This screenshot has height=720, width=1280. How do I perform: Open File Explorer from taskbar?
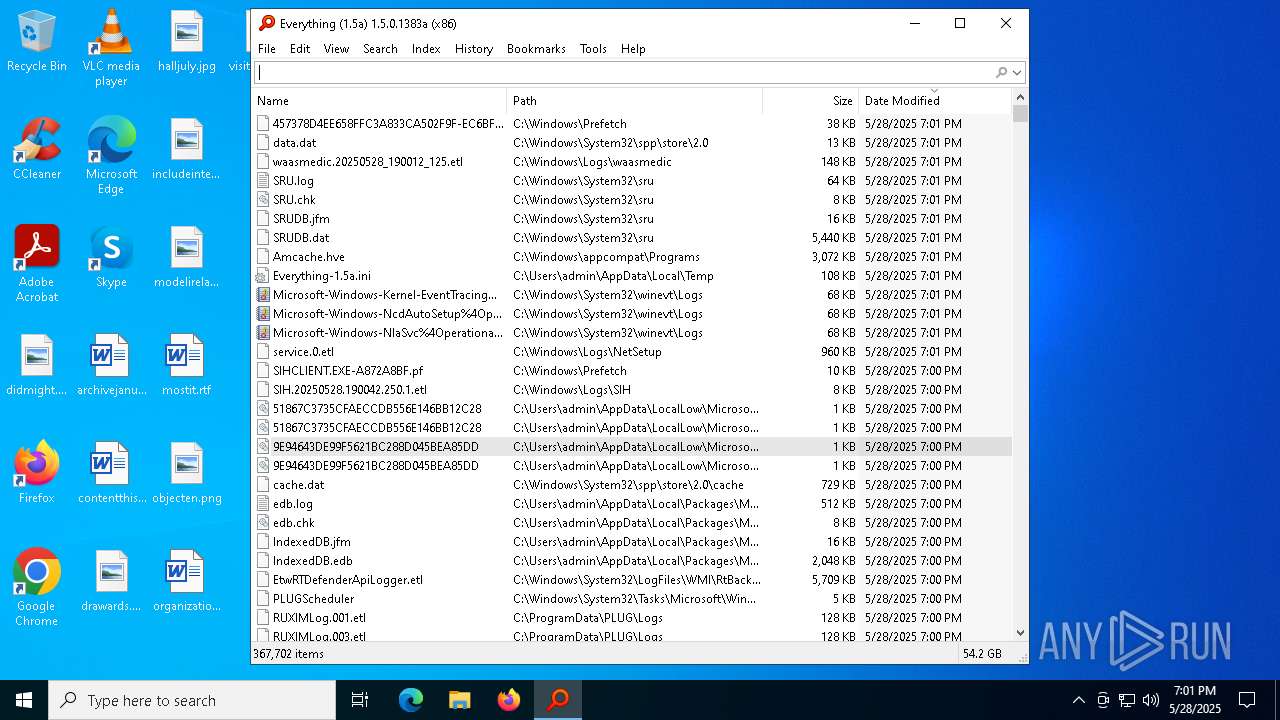[459, 700]
